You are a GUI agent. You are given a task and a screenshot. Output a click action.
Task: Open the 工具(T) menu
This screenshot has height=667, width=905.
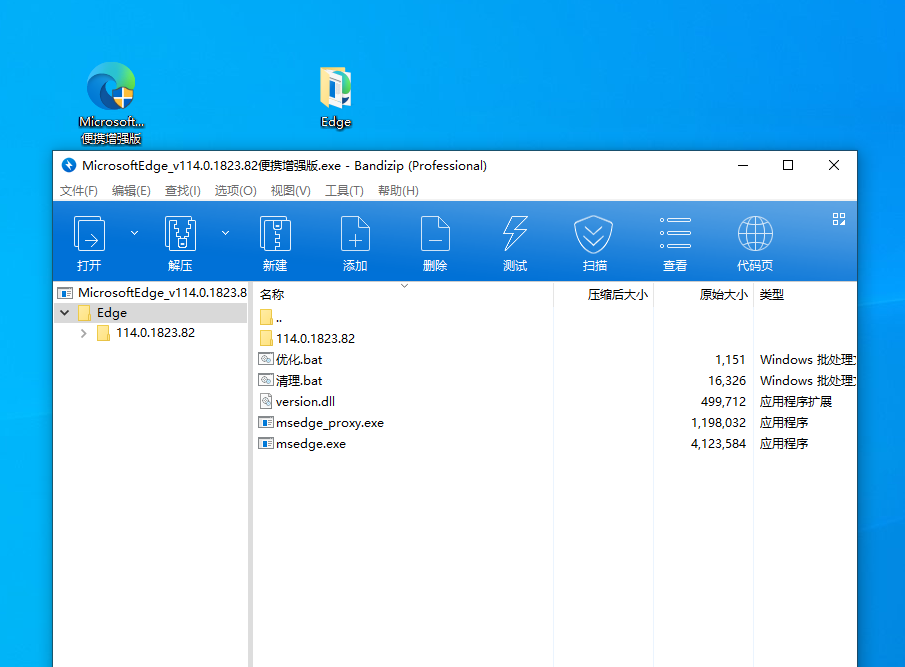[x=344, y=190]
